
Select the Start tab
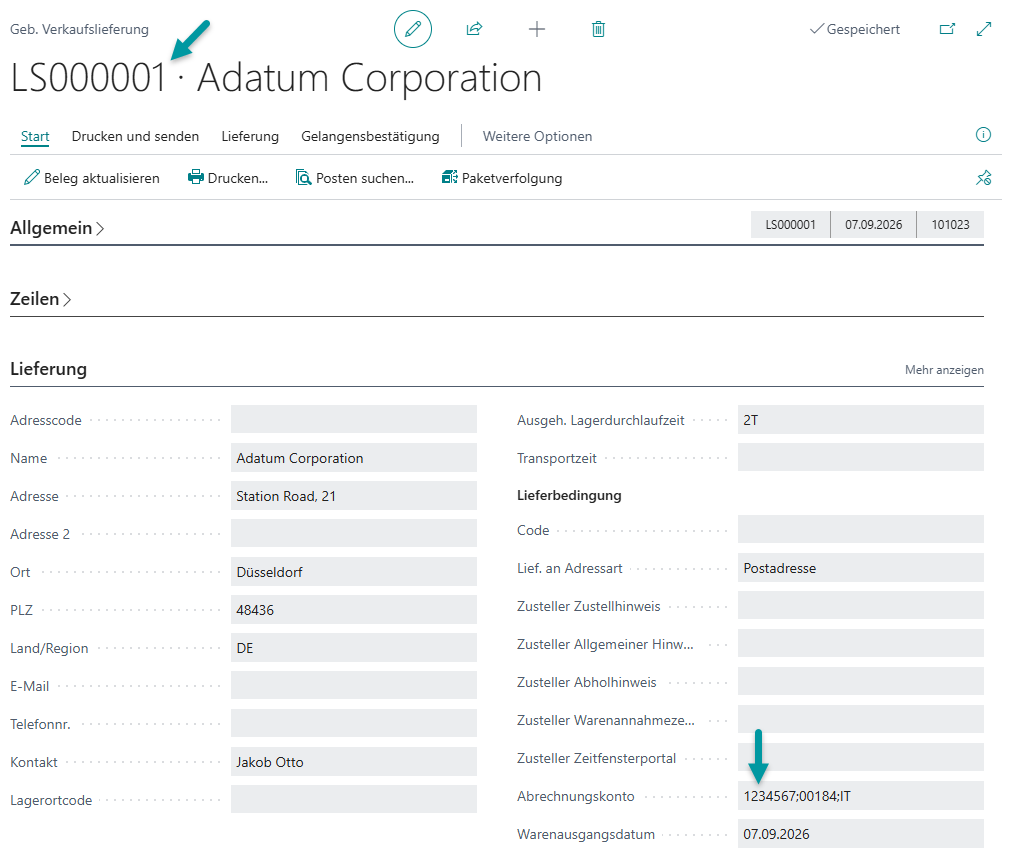click(x=35, y=136)
